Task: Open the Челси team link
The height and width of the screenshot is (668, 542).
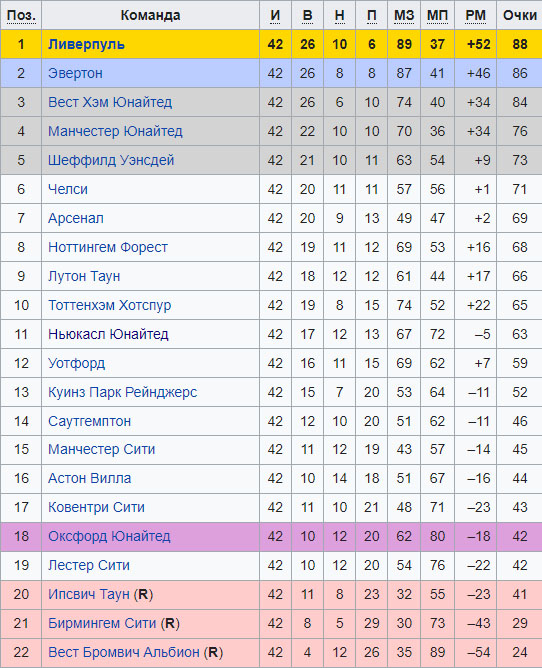Action: [x=68, y=189]
